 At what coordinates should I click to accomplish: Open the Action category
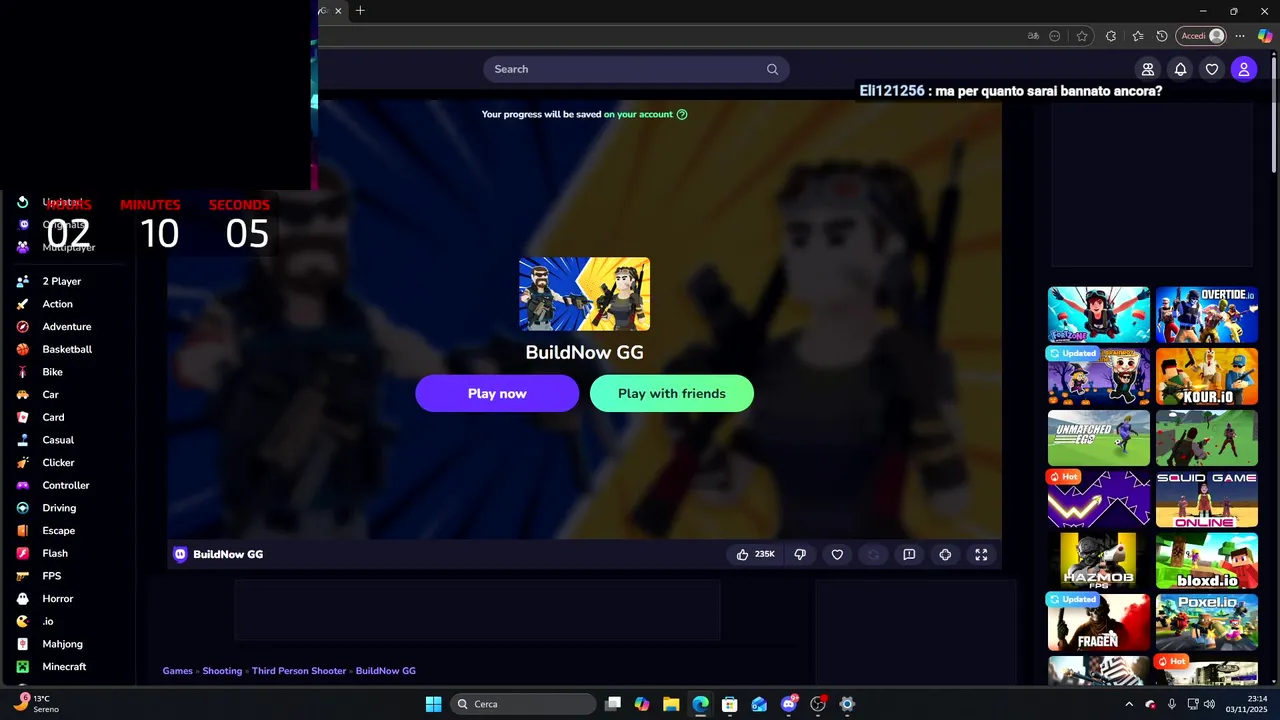point(57,304)
